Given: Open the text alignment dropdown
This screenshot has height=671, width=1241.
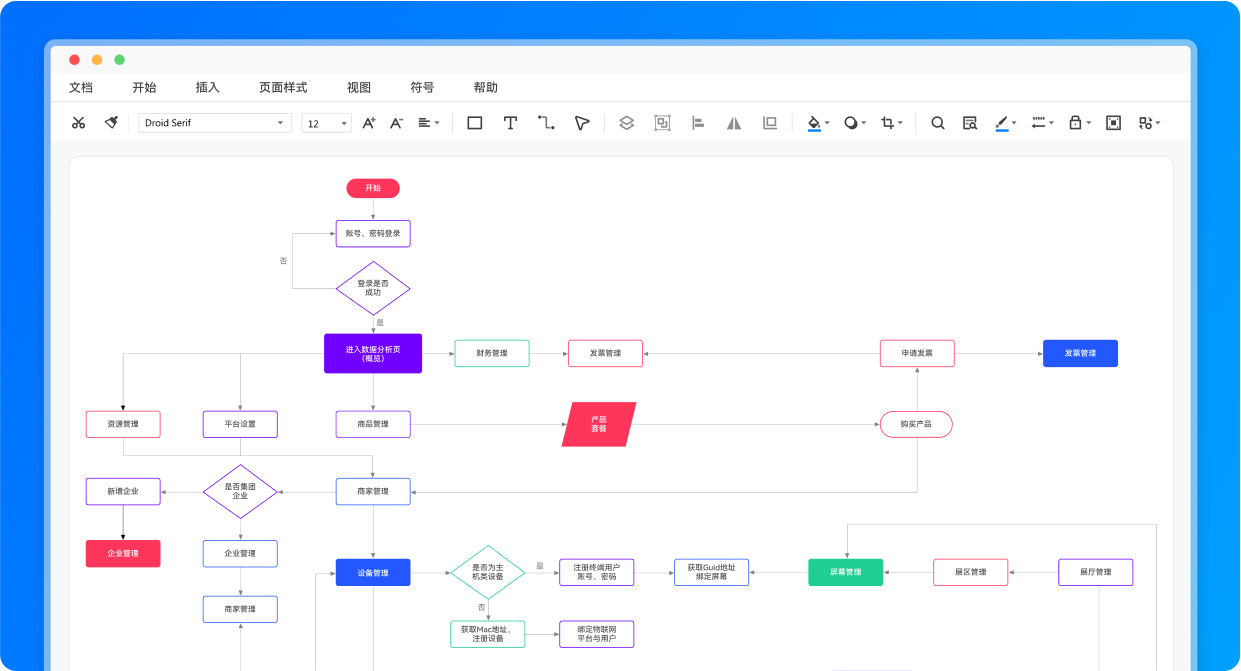Looking at the screenshot, I should point(428,122).
